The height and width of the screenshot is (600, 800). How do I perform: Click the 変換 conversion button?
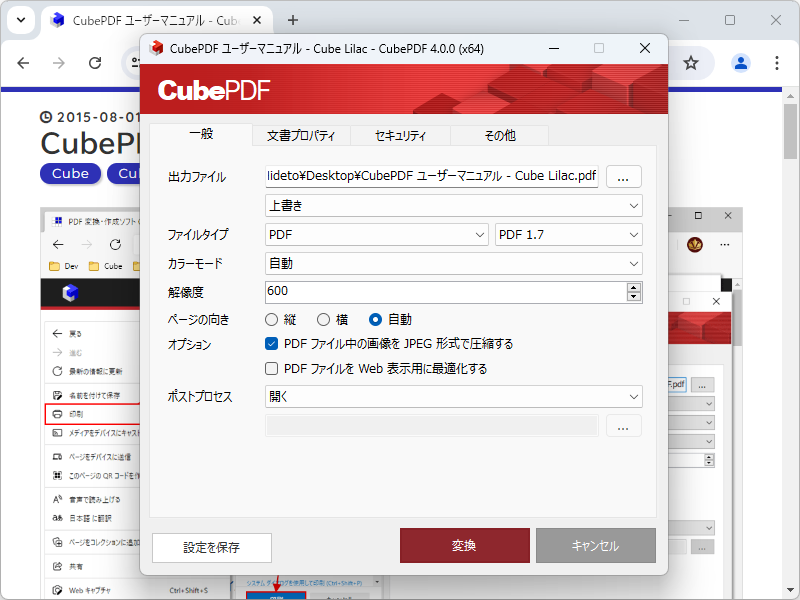464,545
